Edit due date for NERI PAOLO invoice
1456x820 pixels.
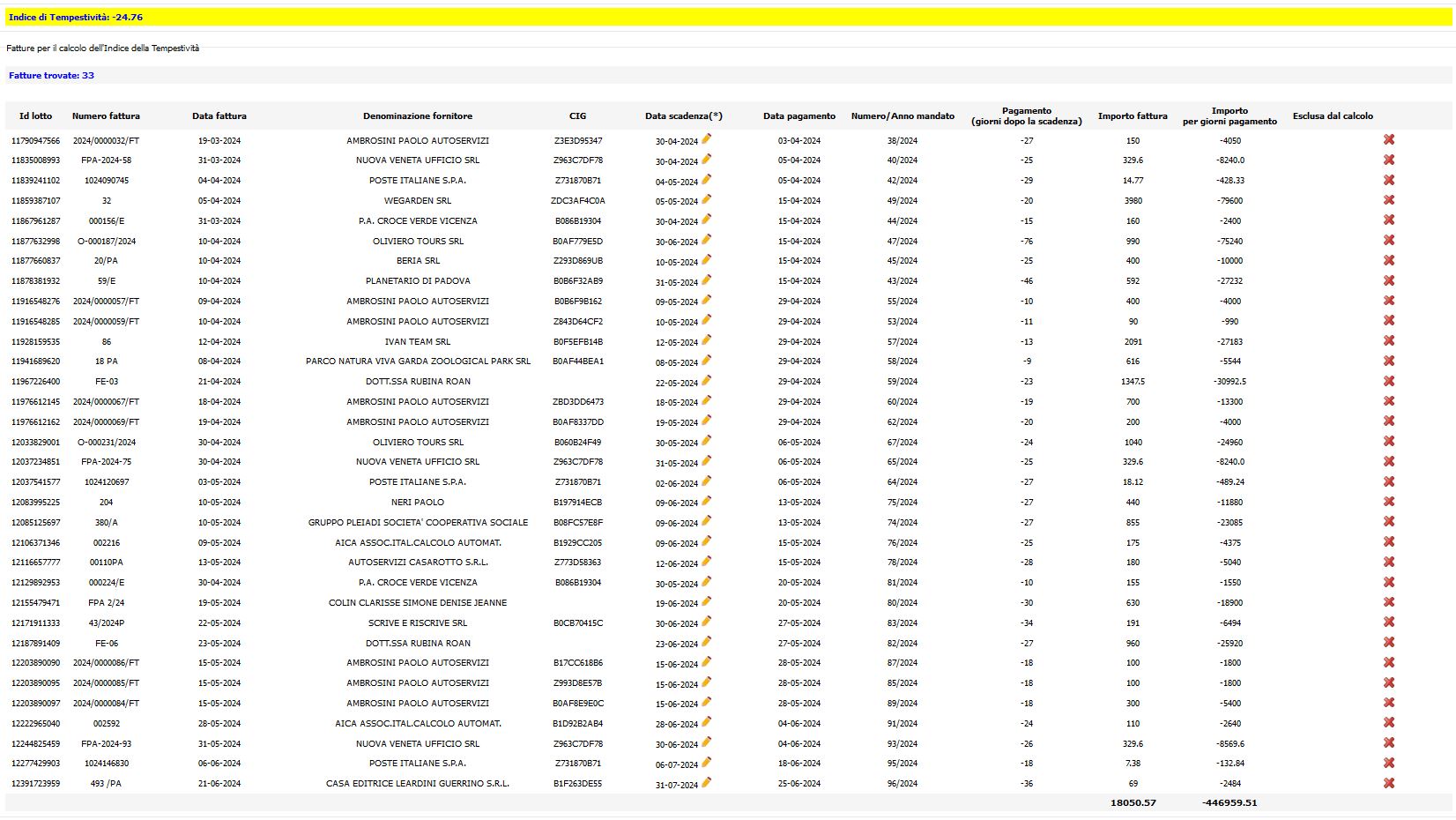click(x=706, y=501)
